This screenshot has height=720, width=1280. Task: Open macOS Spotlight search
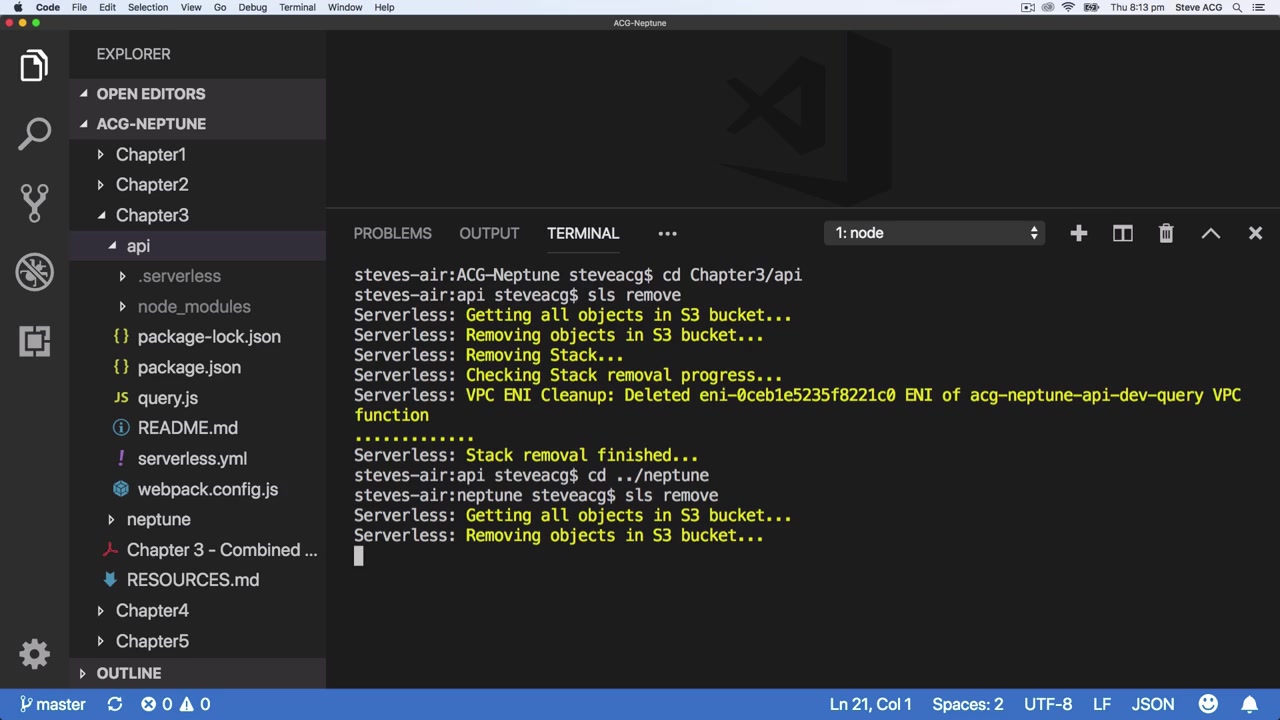coord(1237,7)
